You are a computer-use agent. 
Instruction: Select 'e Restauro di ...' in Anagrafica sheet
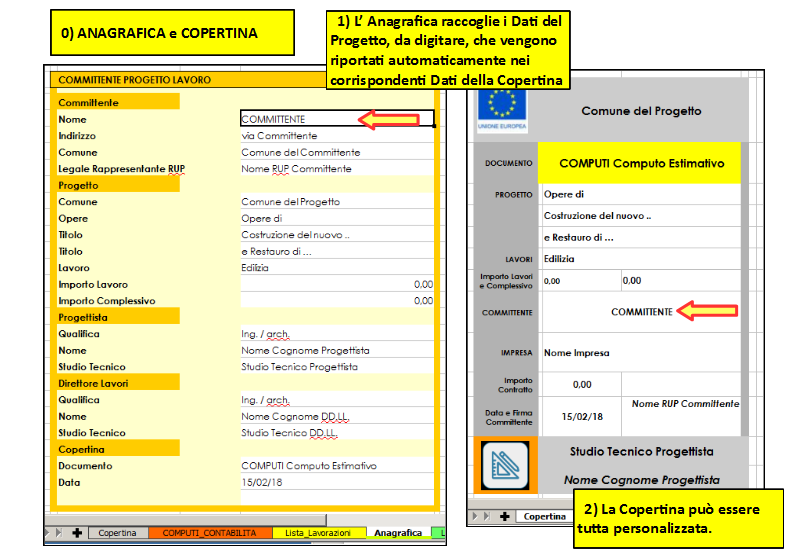(x=337, y=251)
